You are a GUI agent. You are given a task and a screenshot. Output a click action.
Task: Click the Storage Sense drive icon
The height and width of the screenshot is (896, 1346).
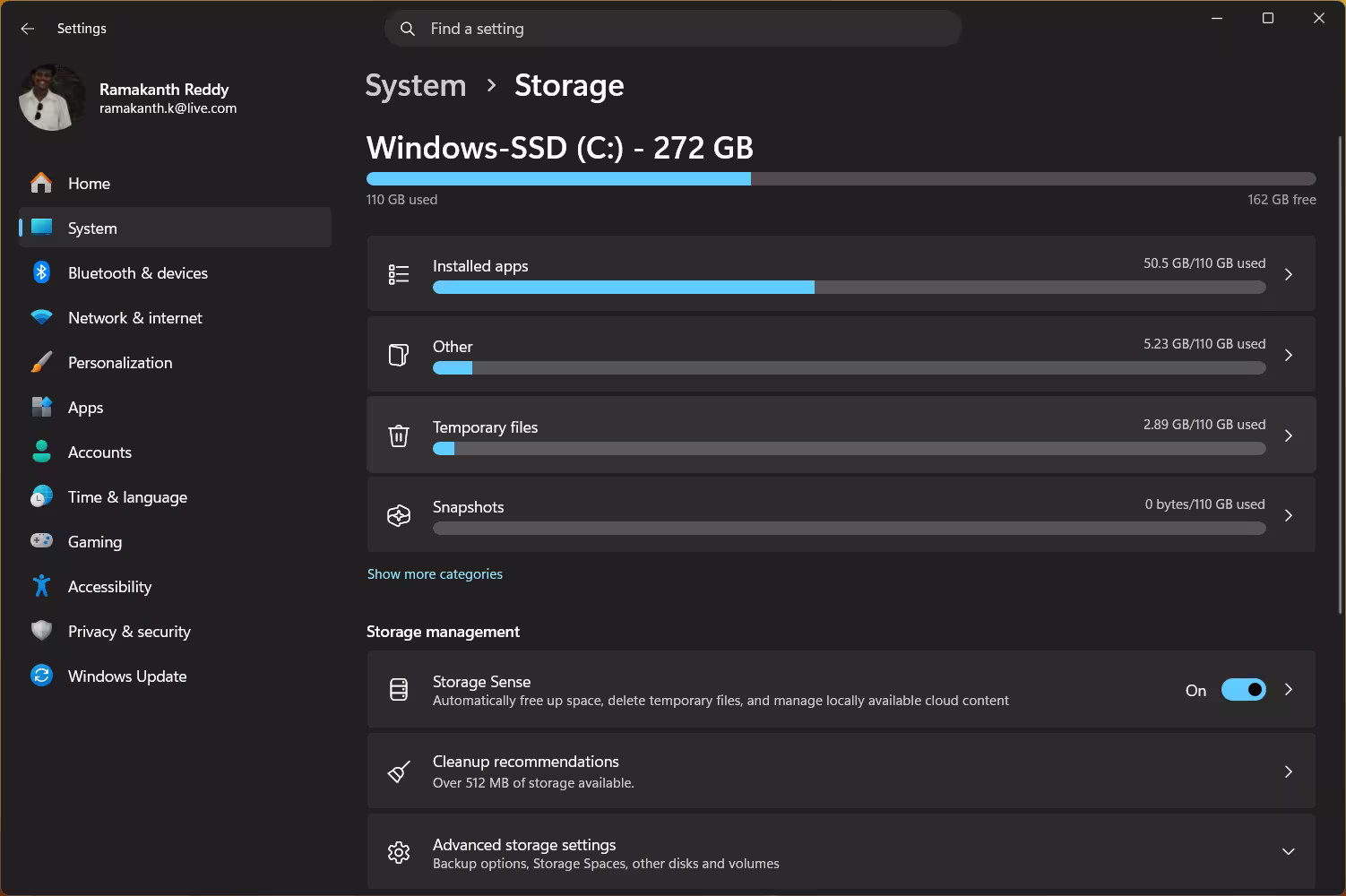point(399,690)
